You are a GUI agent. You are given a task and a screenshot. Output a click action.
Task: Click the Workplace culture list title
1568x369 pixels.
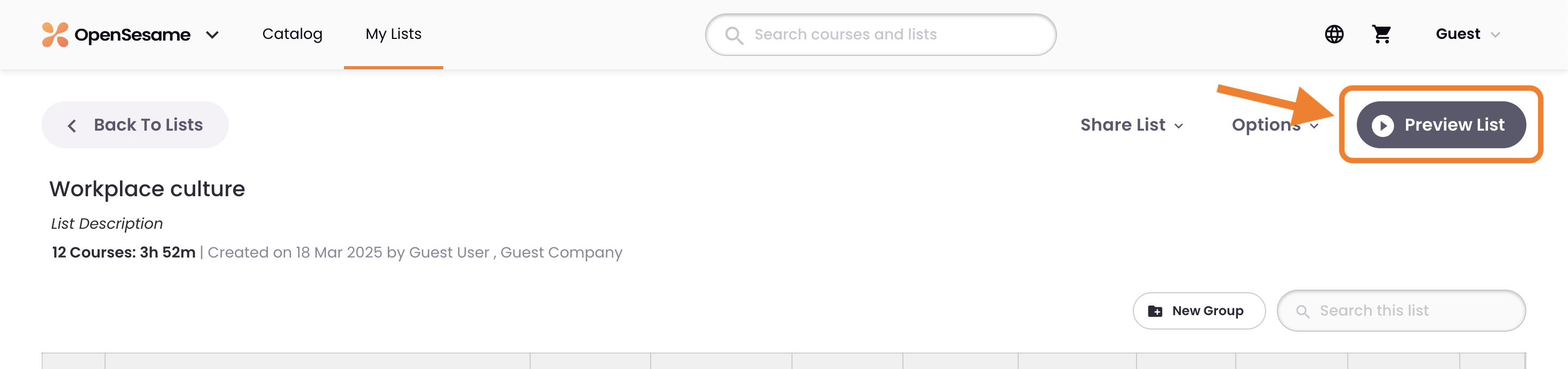(147, 189)
